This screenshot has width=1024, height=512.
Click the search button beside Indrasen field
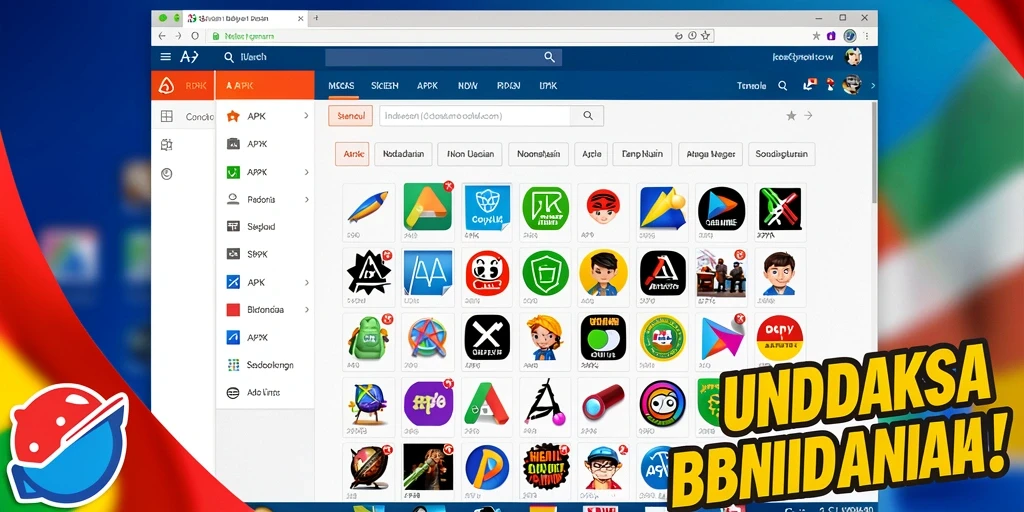(588, 116)
